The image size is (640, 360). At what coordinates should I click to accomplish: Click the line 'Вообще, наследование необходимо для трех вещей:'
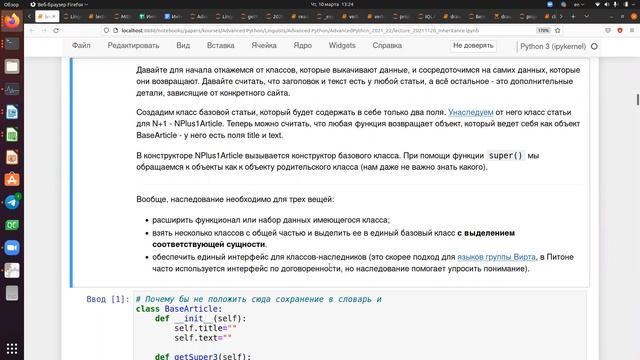point(235,200)
